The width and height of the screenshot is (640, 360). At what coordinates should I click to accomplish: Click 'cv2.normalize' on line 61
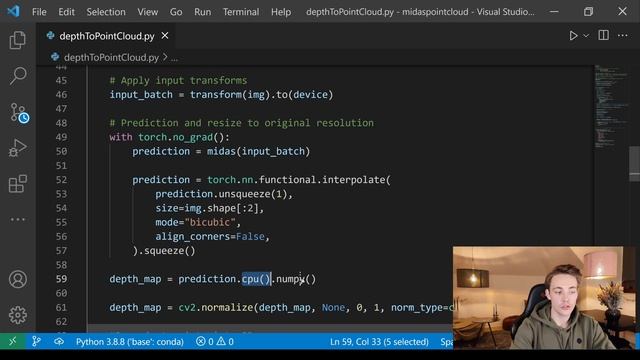tap(216, 308)
